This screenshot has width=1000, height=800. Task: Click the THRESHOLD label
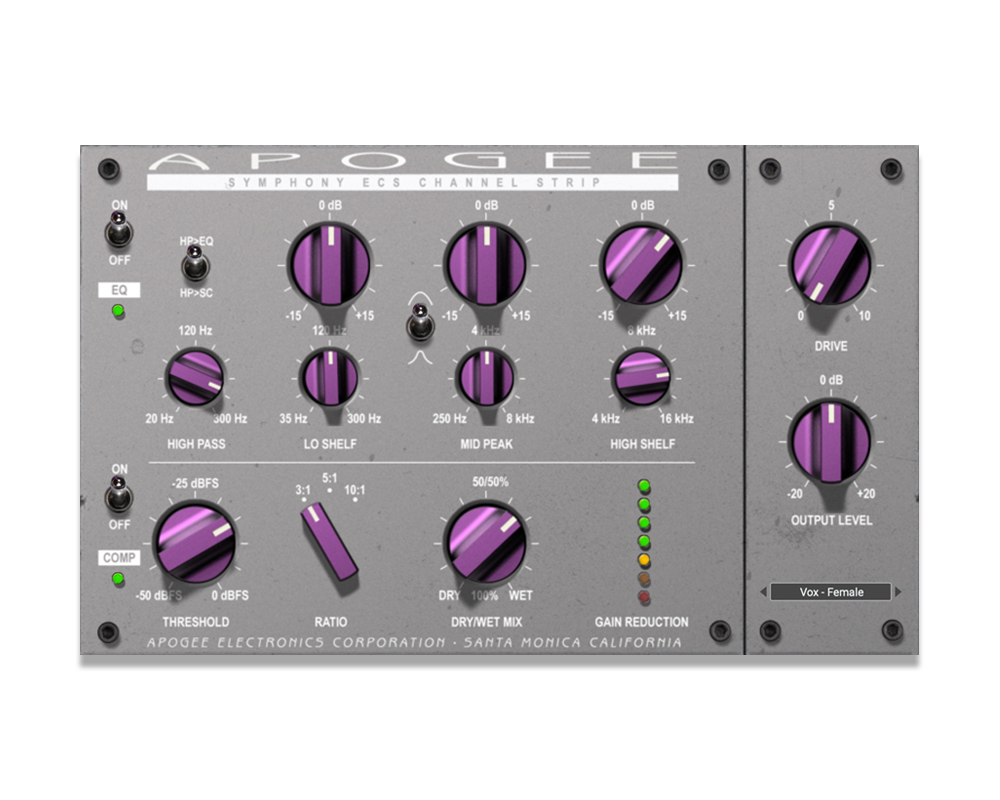click(195, 622)
